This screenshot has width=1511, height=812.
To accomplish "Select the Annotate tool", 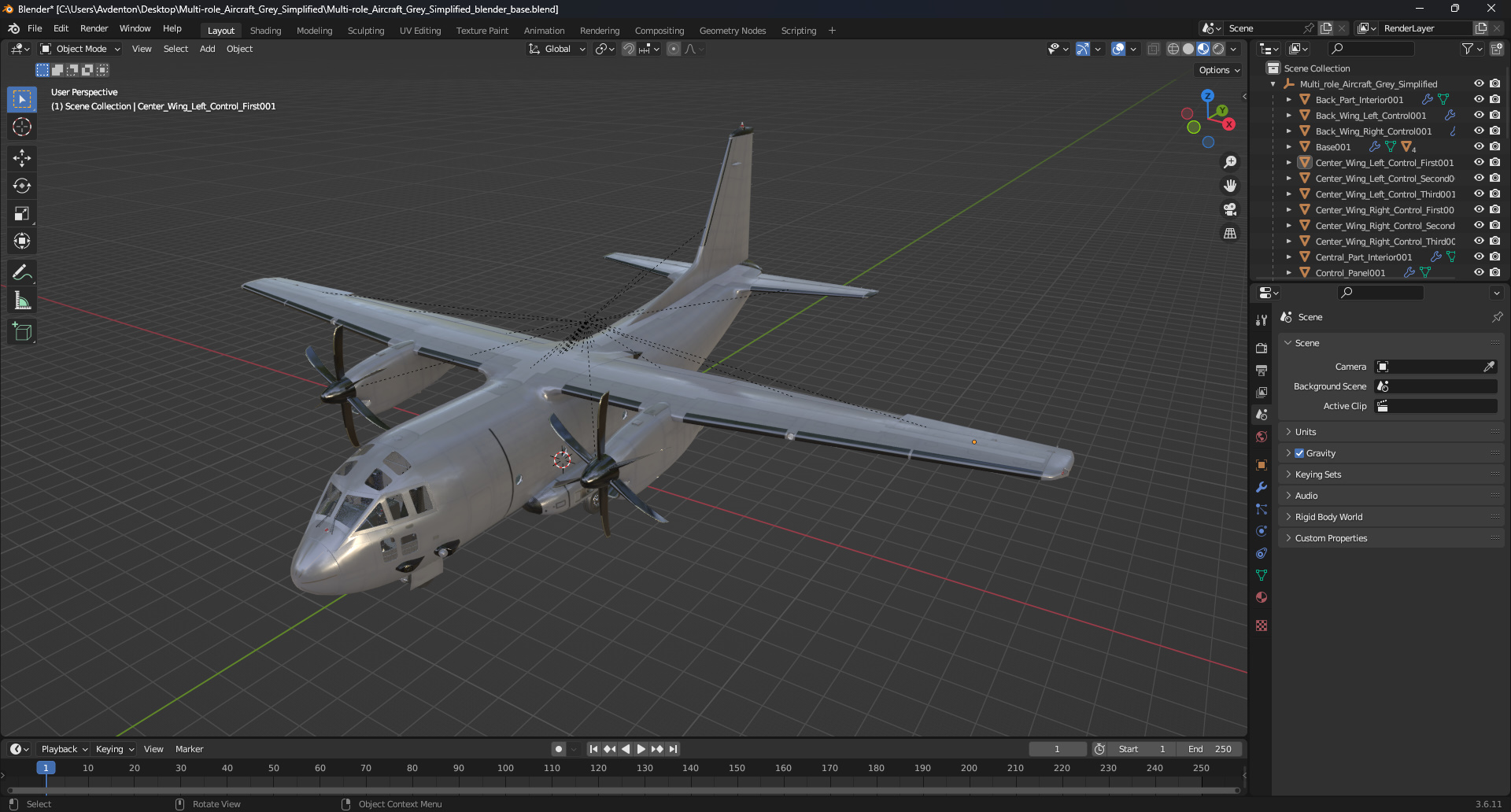I will tap(22, 272).
